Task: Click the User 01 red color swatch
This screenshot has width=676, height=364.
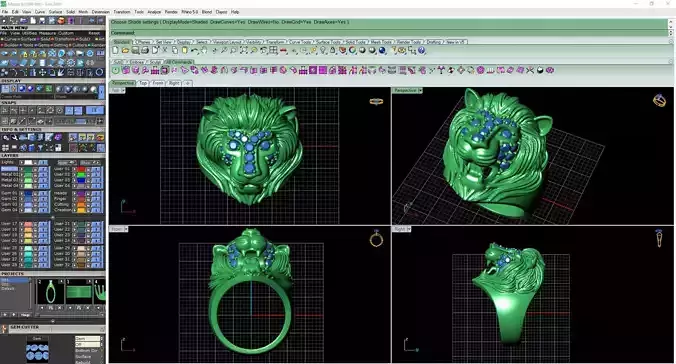Action: pos(81,169)
